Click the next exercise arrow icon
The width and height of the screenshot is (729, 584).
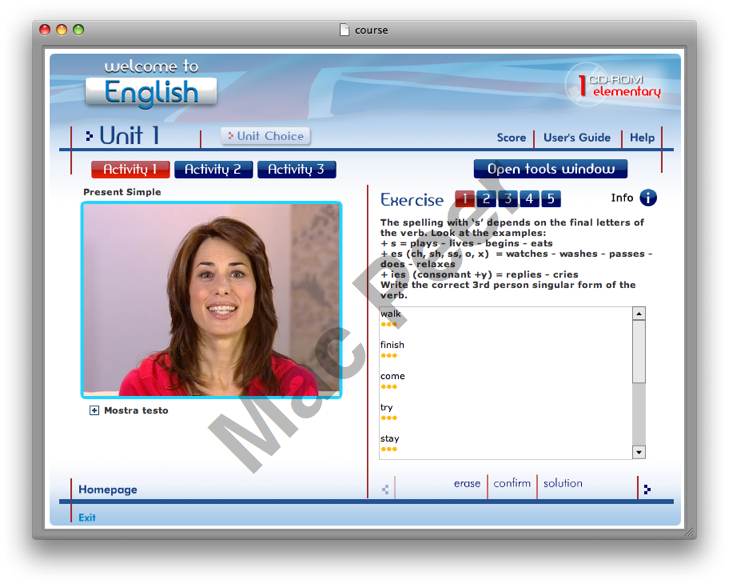point(646,489)
